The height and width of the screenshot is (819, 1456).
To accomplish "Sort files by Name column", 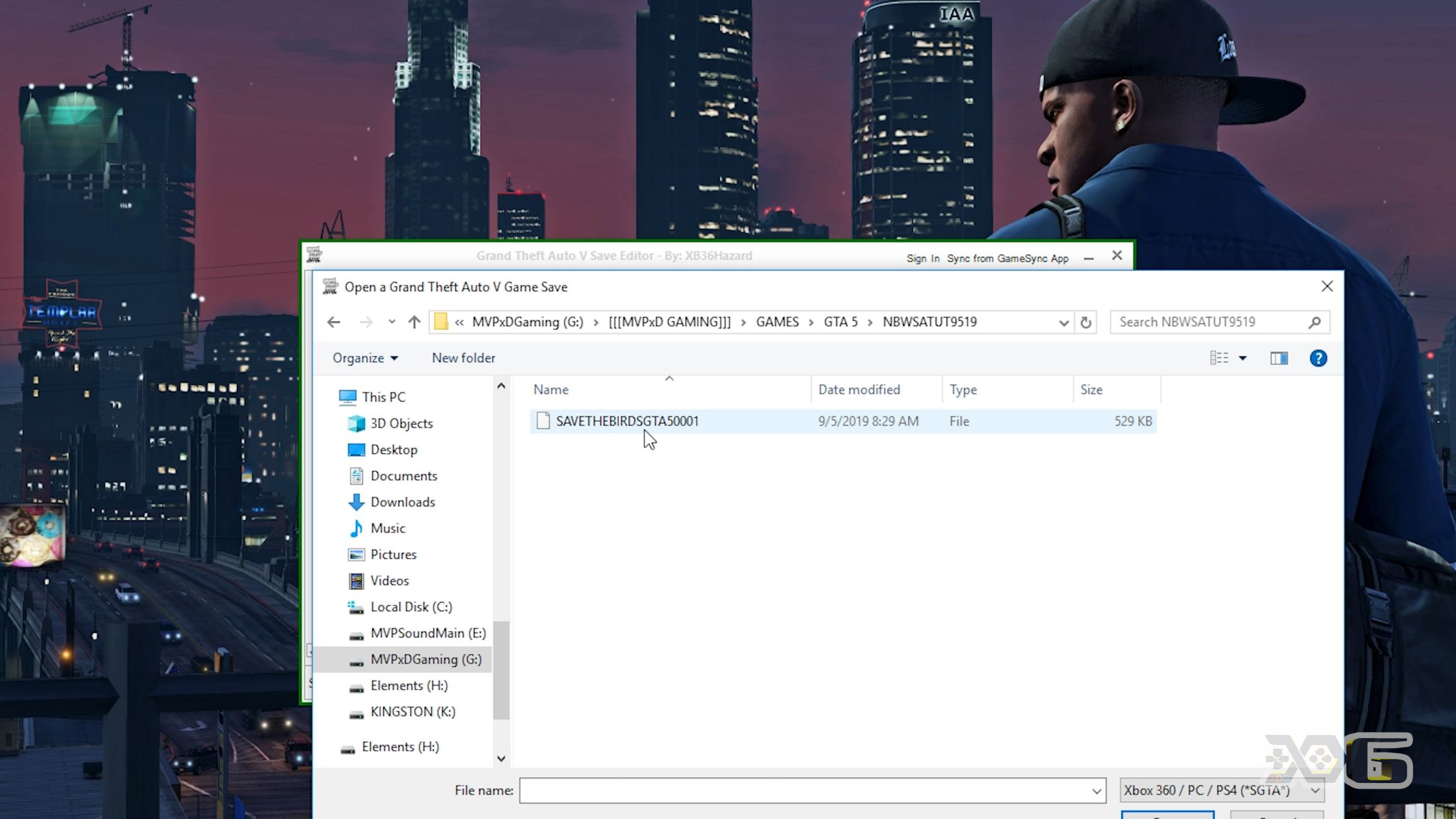I will pyautogui.click(x=670, y=389).
